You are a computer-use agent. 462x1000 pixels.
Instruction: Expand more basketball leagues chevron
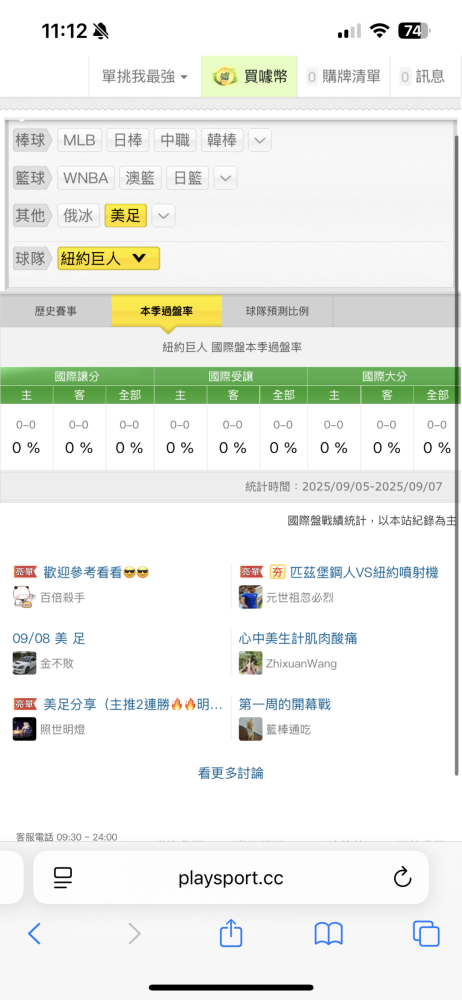coord(225,178)
